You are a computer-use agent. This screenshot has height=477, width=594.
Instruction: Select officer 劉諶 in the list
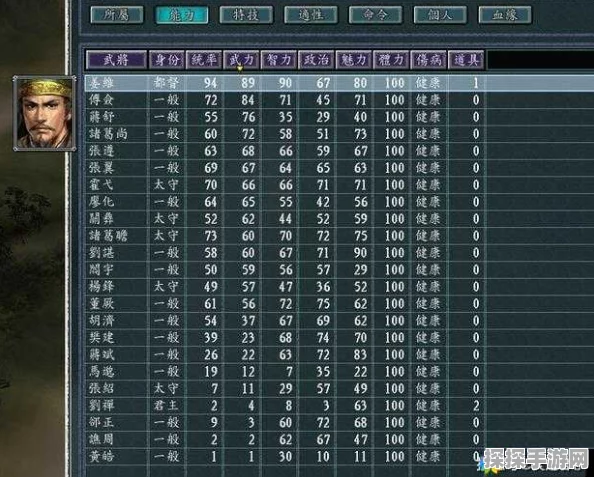[102, 253]
